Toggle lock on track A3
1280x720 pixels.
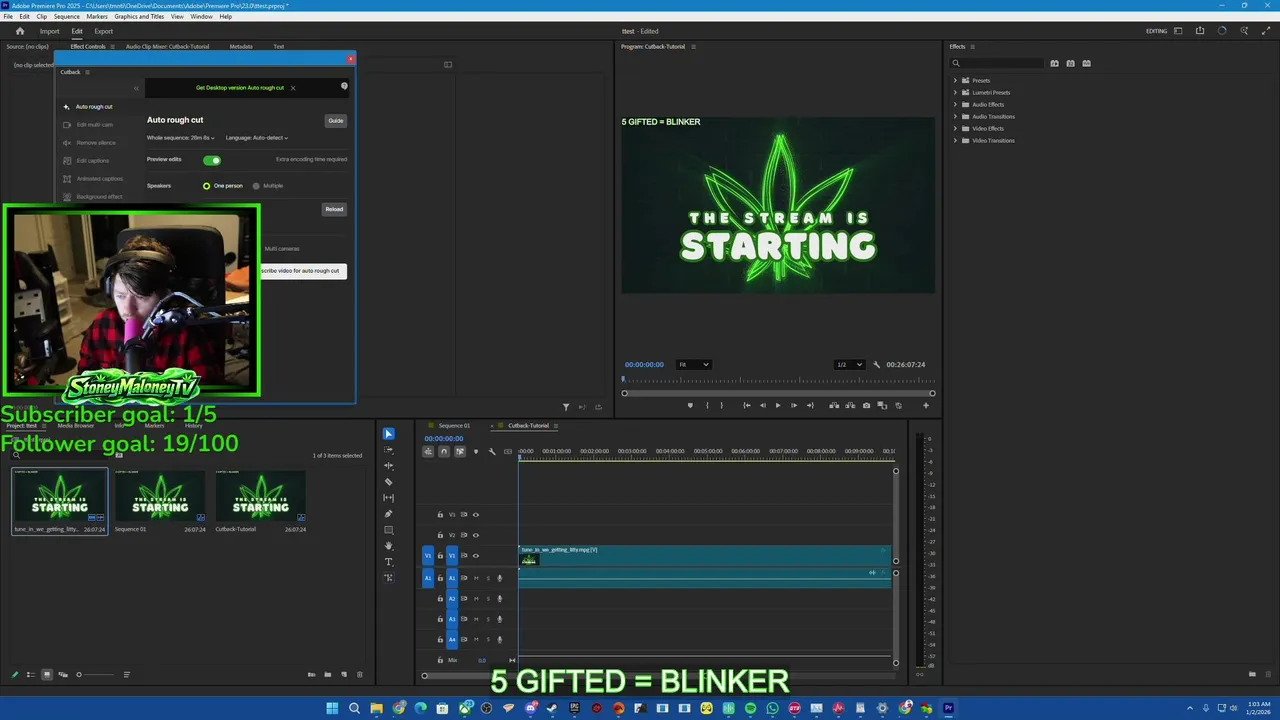(440, 619)
